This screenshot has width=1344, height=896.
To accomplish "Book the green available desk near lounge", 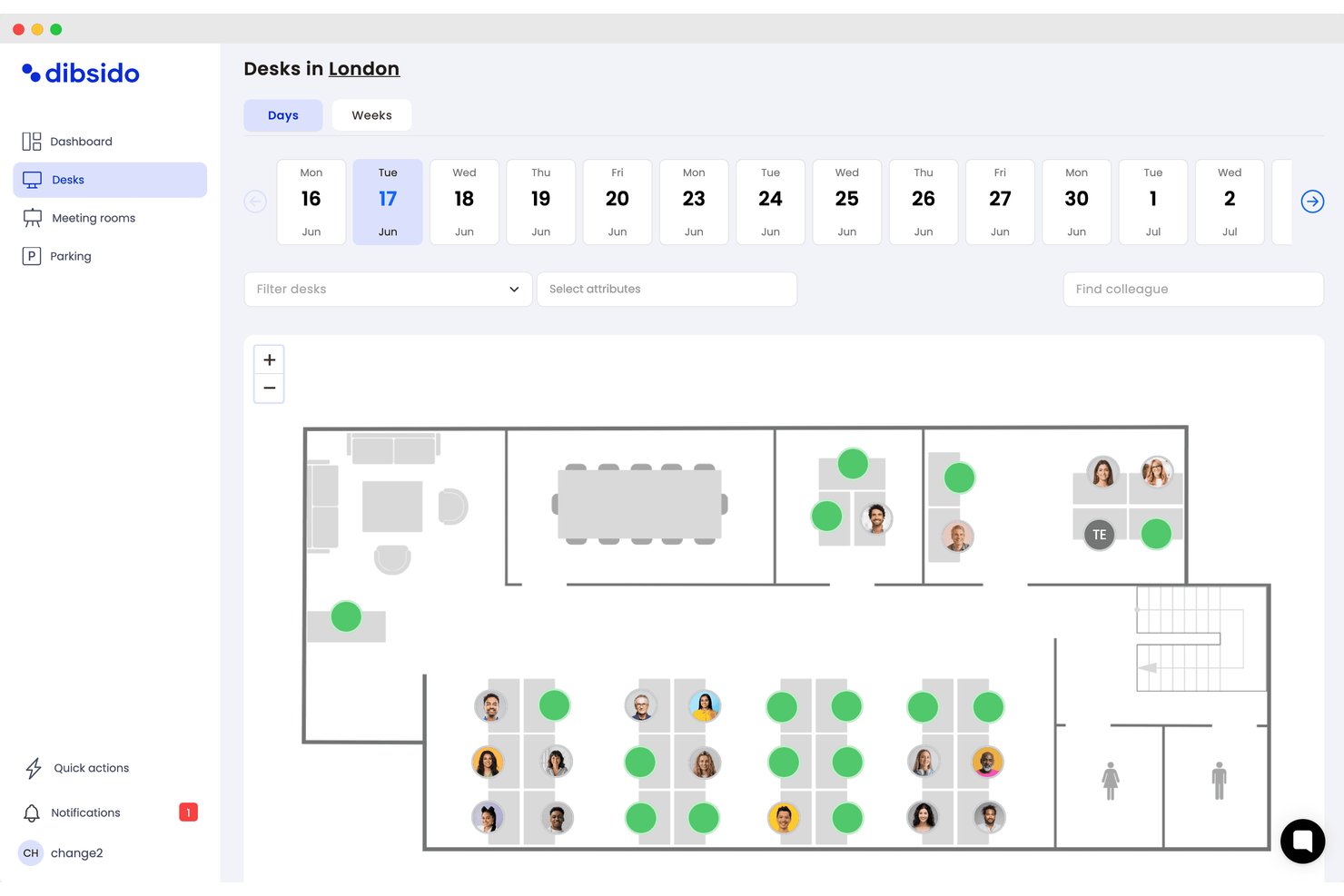I will pos(346,616).
